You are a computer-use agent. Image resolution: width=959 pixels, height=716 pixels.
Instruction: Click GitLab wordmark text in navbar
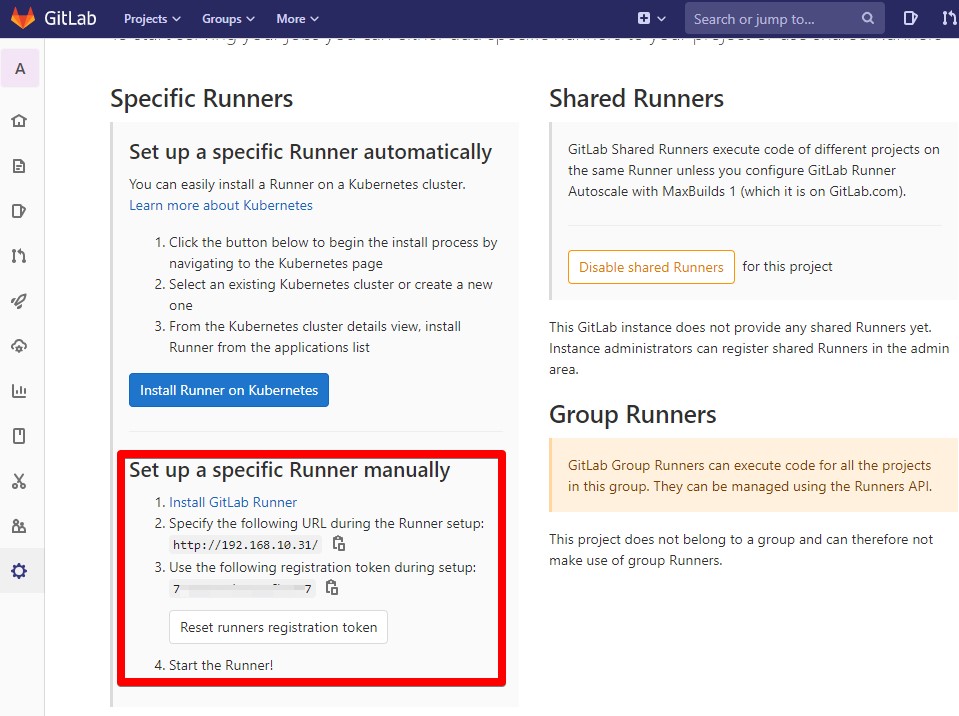(x=70, y=18)
